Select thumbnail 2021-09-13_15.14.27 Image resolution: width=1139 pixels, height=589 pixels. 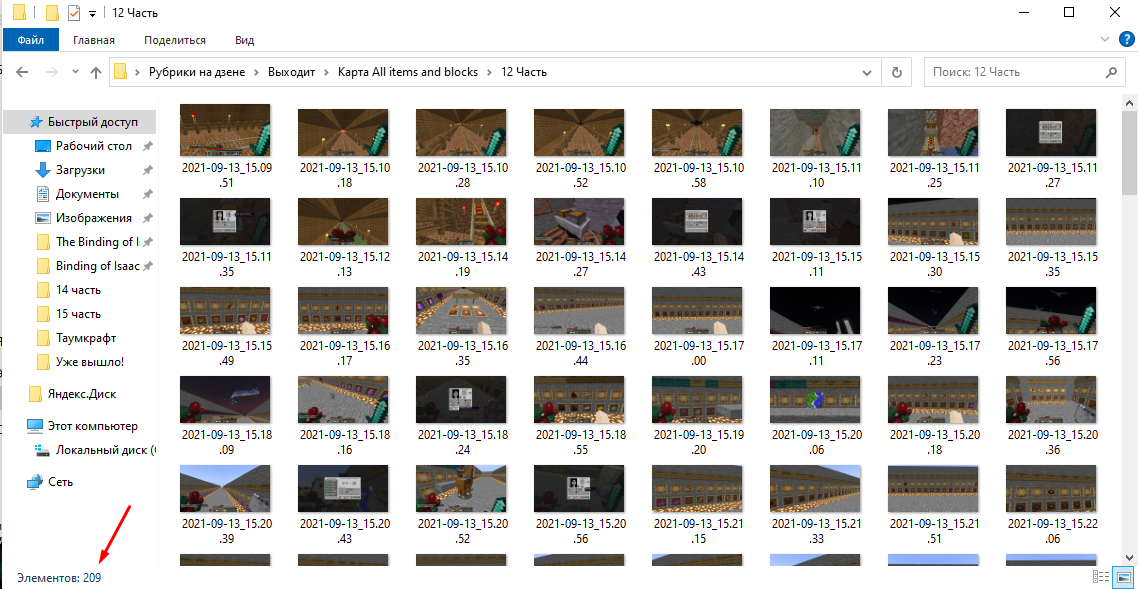coord(579,221)
